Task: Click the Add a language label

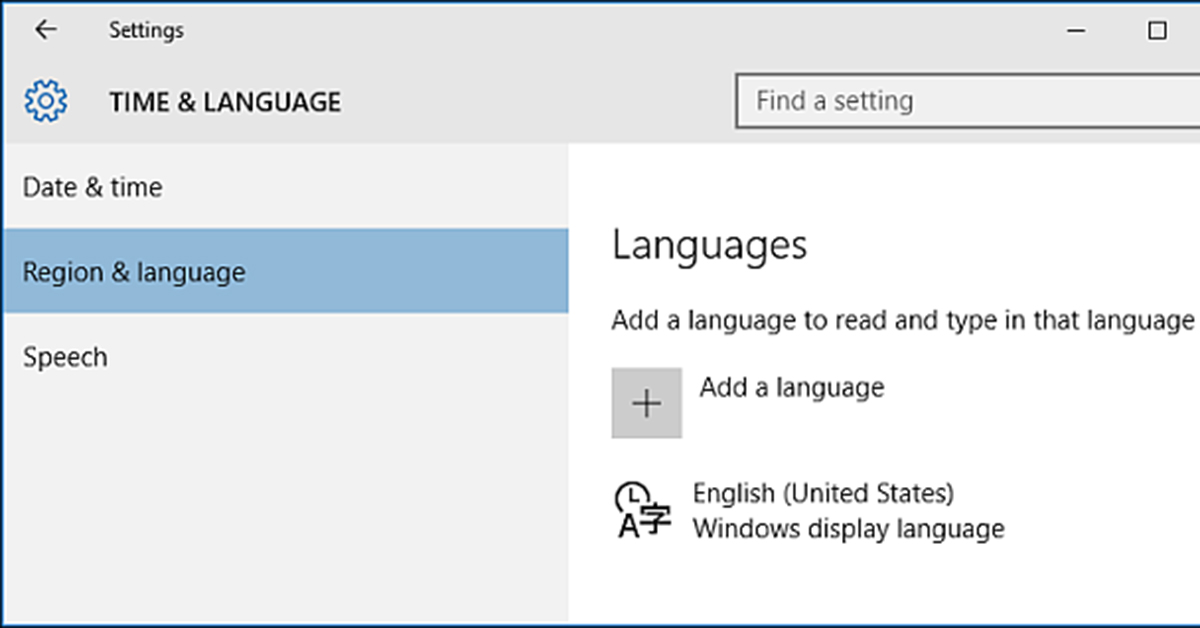Action: click(x=792, y=387)
